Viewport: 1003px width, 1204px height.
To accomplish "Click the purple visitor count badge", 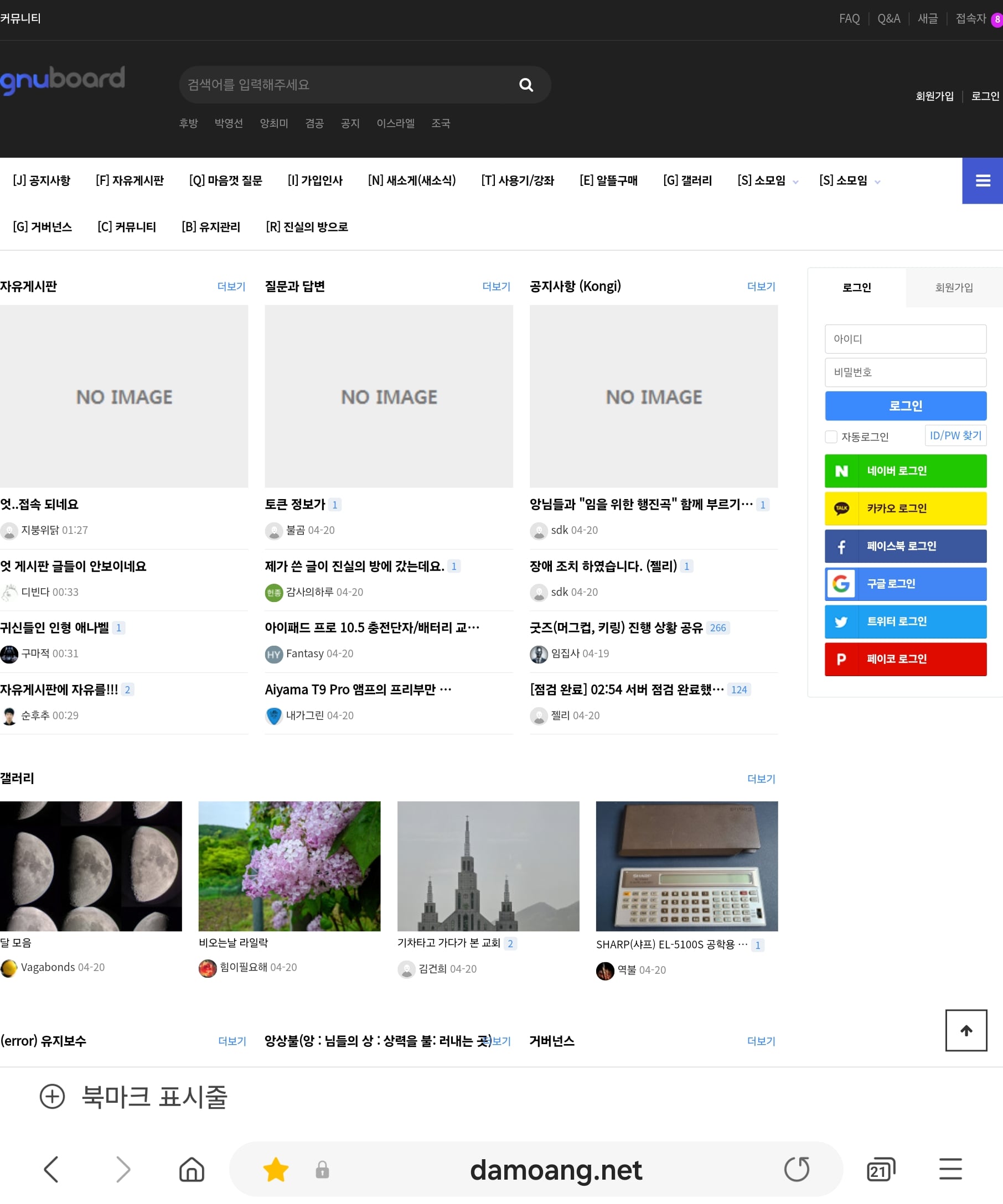I will coord(997,19).
